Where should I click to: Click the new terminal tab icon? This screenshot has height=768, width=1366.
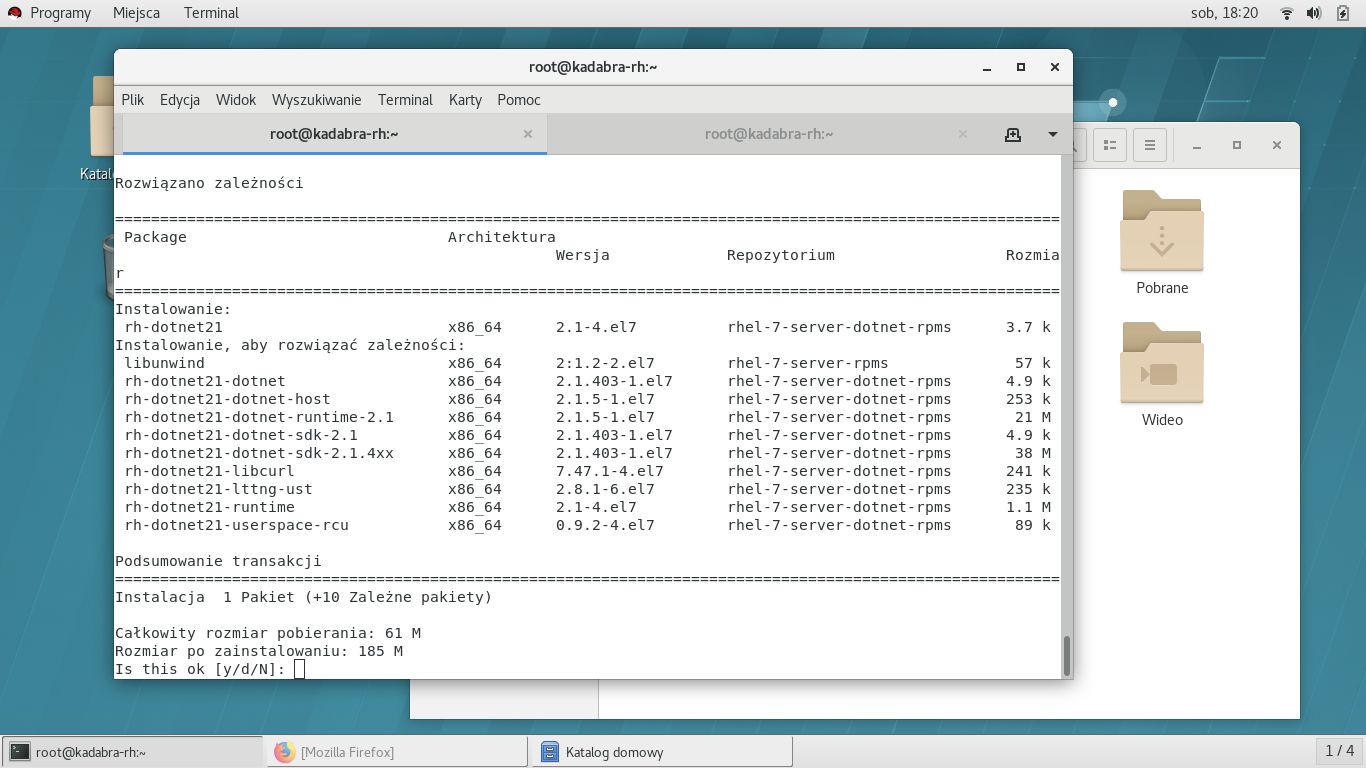point(1013,134)
